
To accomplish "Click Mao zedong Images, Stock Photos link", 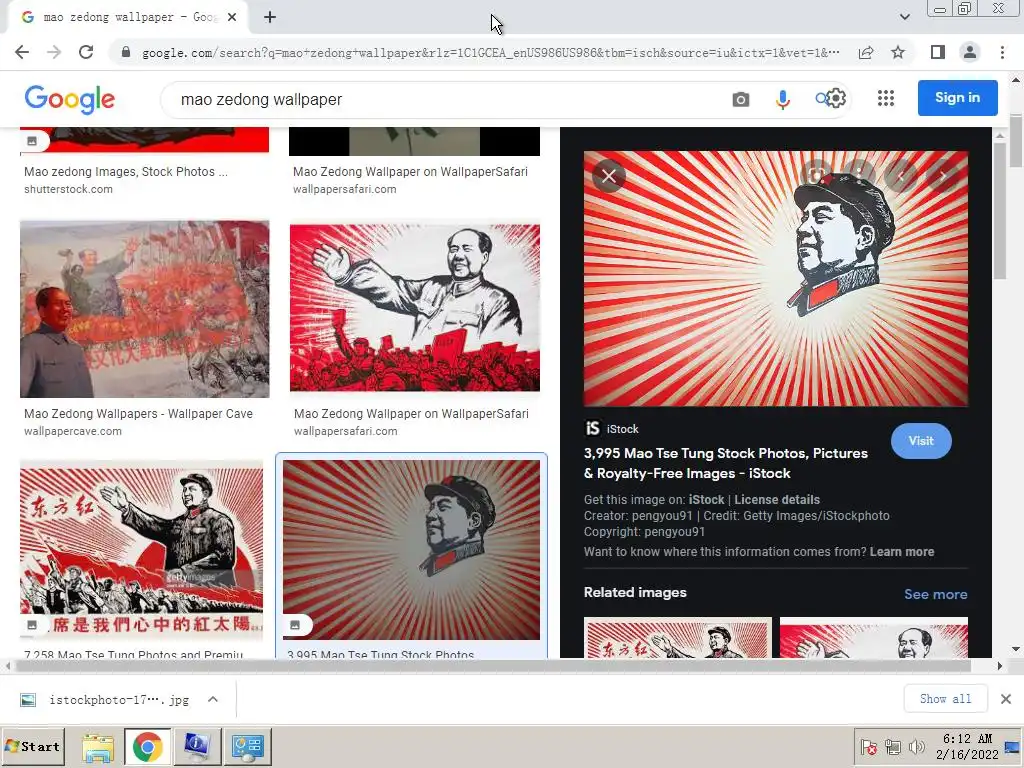I will click(126, 172).
